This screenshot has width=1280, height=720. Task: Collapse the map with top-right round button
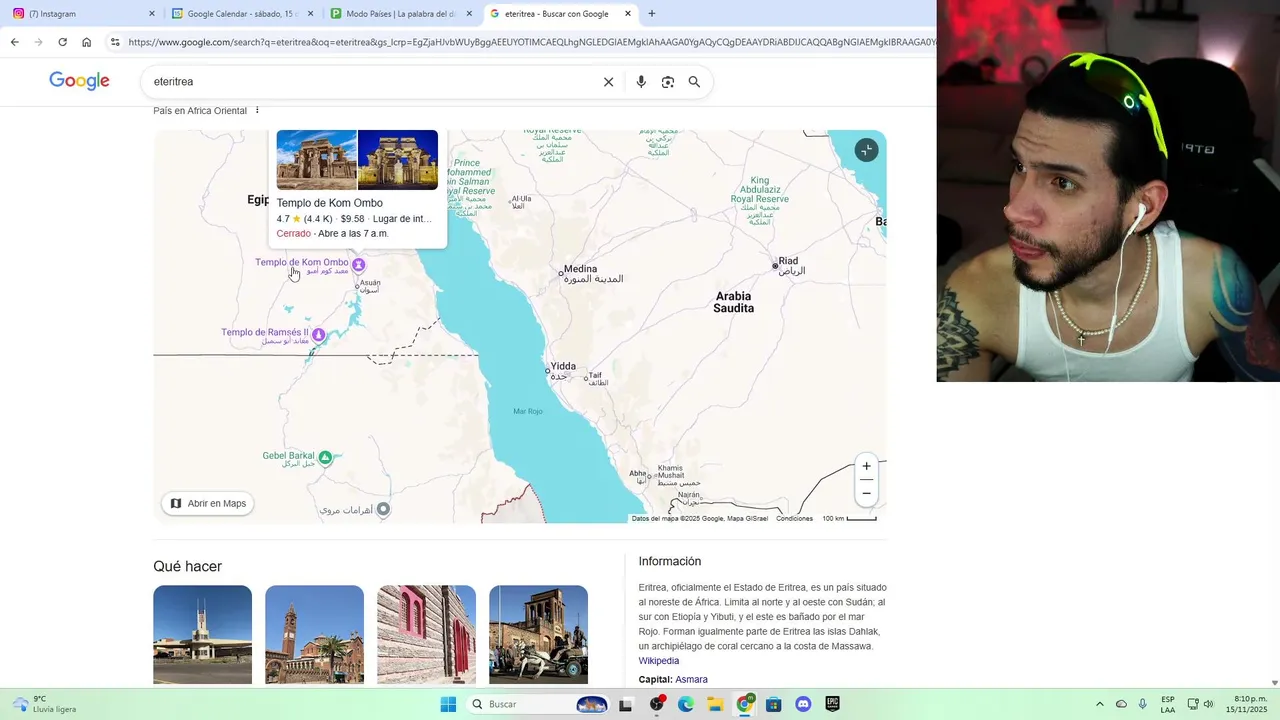866,150
